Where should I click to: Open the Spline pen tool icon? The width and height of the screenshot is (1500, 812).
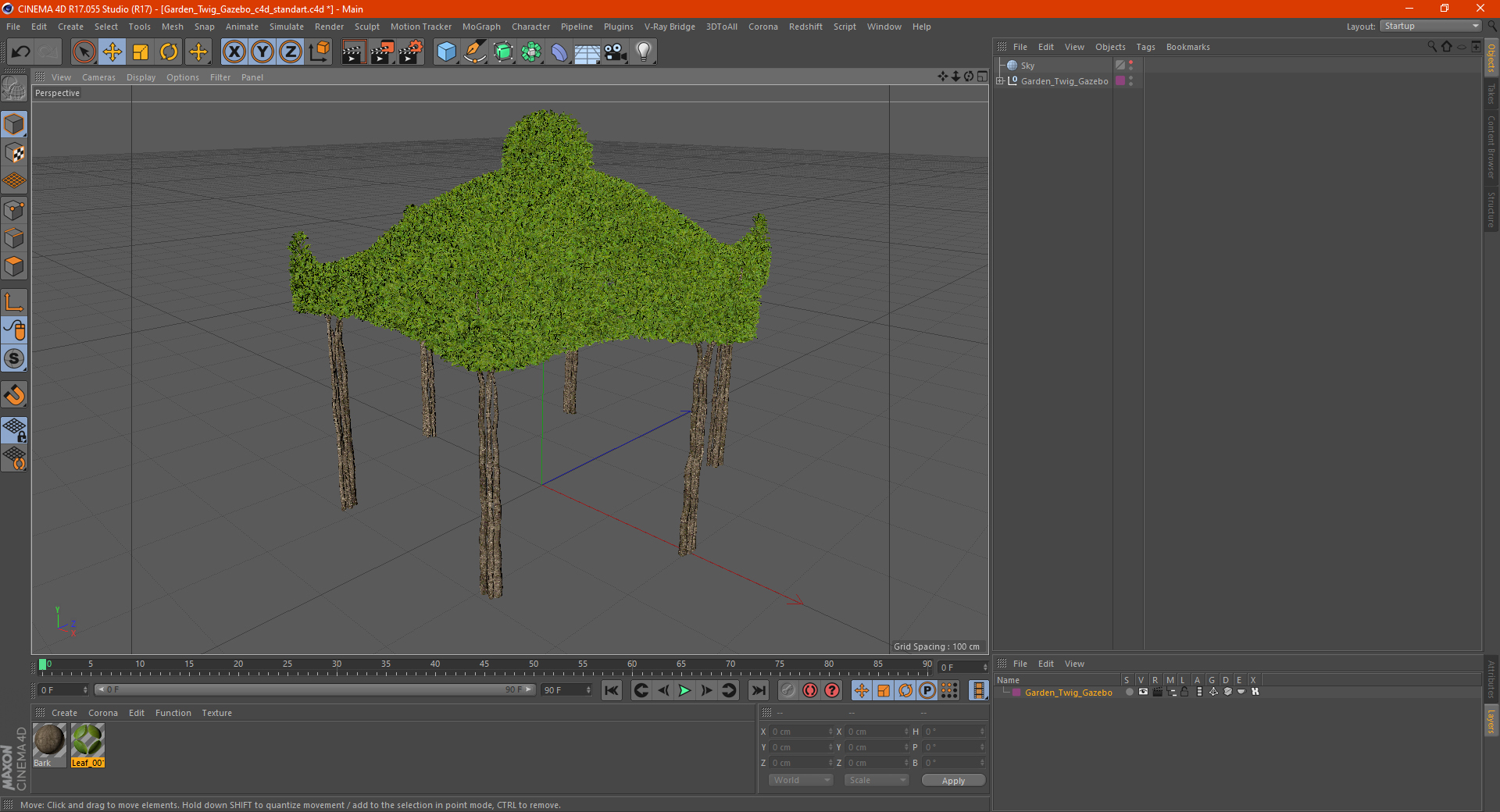point(474,52)
